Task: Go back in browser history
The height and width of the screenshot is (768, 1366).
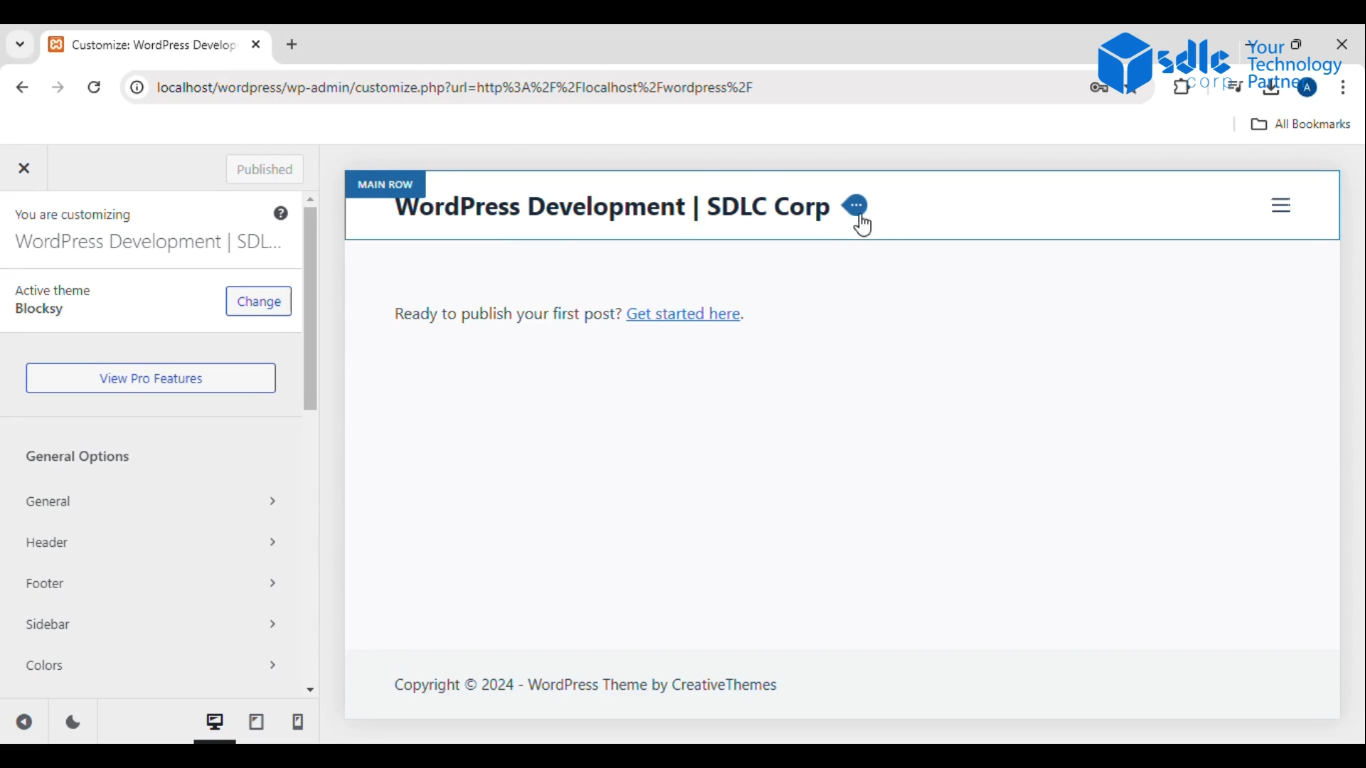Action: pos(22,87)
